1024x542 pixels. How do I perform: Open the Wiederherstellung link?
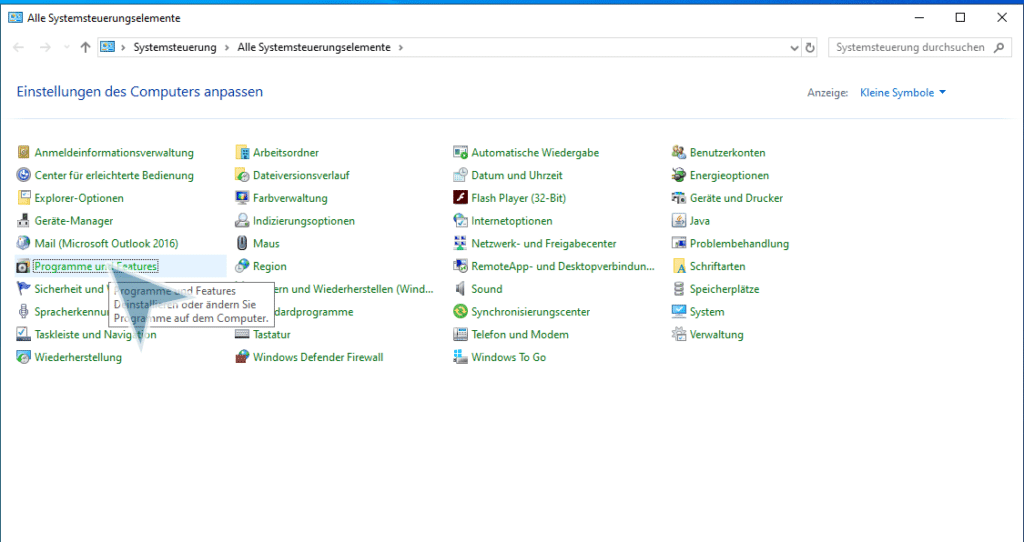click(78, 357)
